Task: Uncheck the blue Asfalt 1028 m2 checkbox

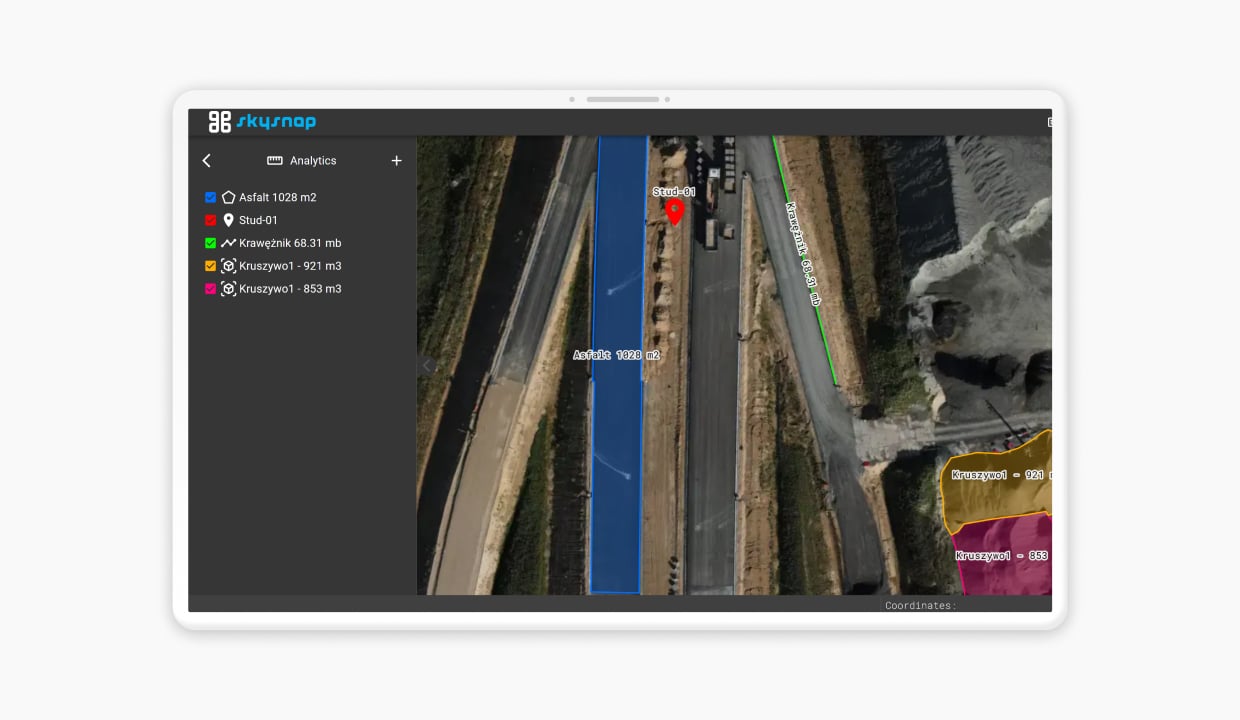Action: click(210, 198)
